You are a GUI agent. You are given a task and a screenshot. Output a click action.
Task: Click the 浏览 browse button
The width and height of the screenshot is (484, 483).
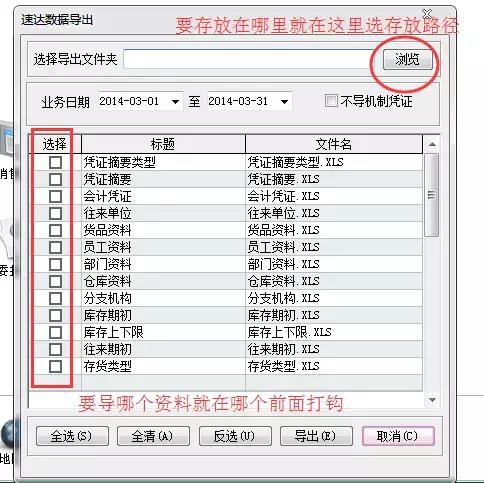(407, 59)
